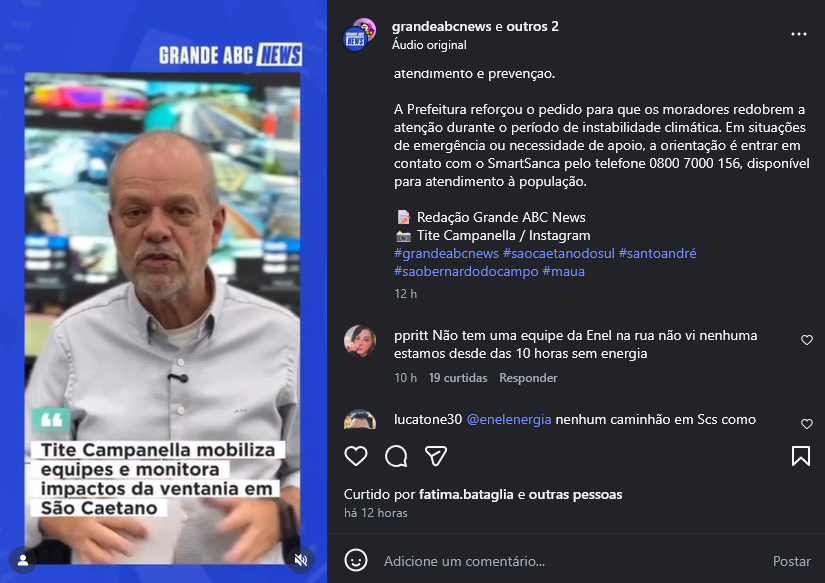Open the 'outras pessoas' likes list
This screenshot has width=825, height=583.
pyautogui.click(x=575, y=495)
